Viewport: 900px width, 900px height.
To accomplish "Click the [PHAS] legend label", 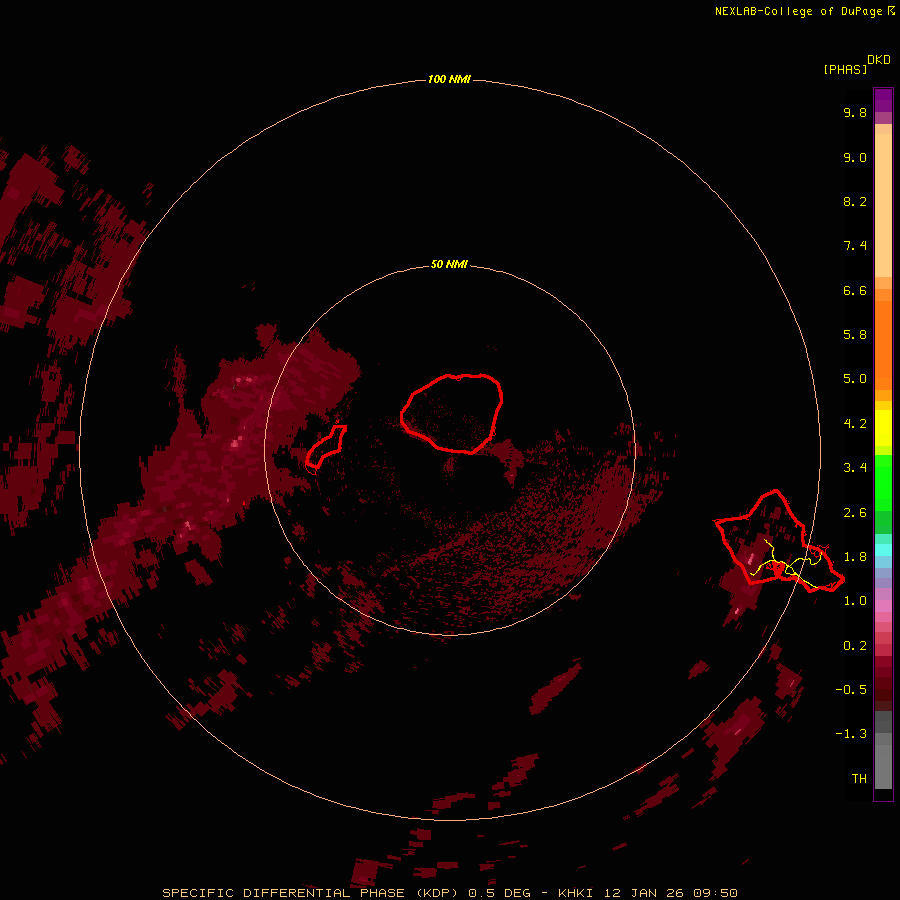I will click(x=845, y=69).
